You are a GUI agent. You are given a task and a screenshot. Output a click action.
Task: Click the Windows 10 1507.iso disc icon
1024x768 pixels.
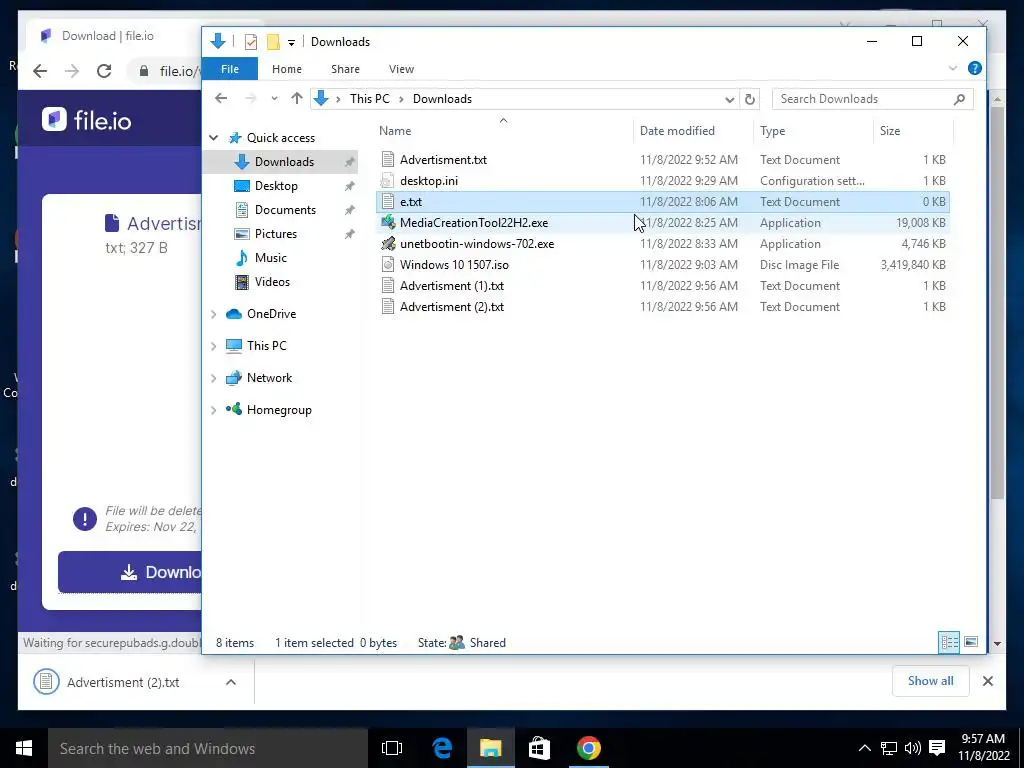[x=388, y=264]
